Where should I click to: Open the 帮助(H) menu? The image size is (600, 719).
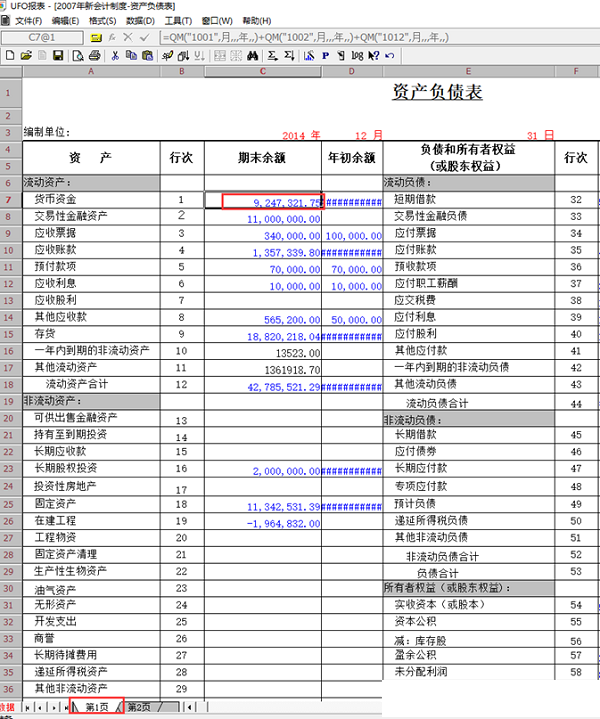coord(257,21)
